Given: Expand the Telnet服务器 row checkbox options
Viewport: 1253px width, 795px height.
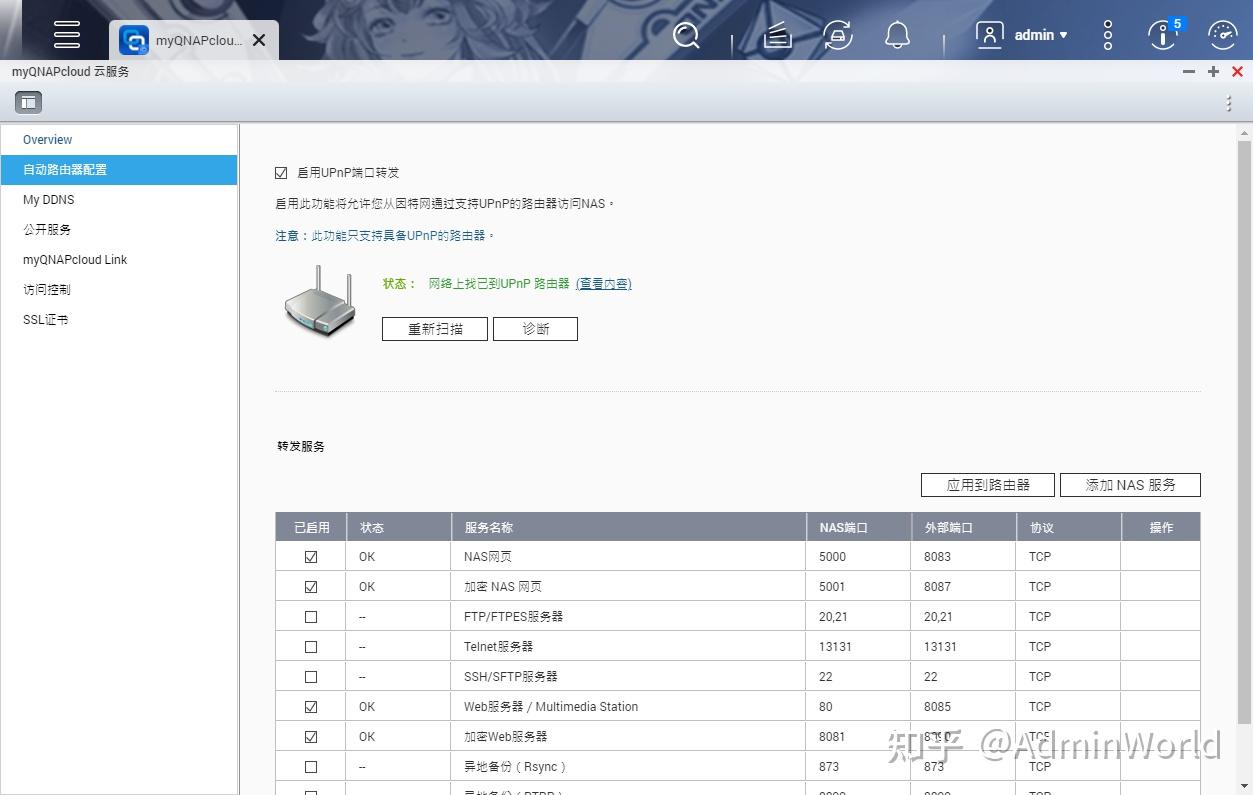Looking at the screenshot, I should (x=310, y=646).
